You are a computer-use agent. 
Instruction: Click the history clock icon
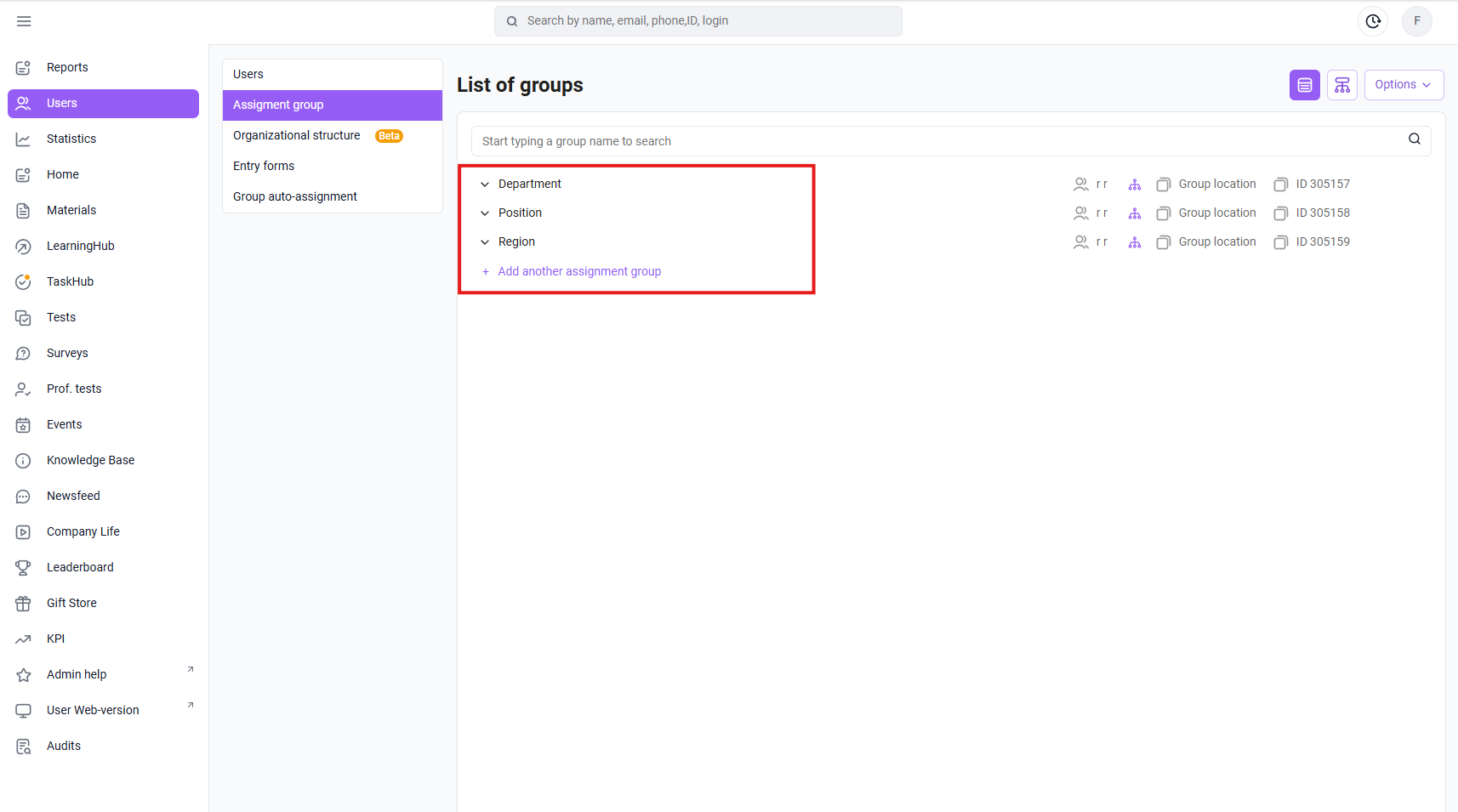[1373, 21]
